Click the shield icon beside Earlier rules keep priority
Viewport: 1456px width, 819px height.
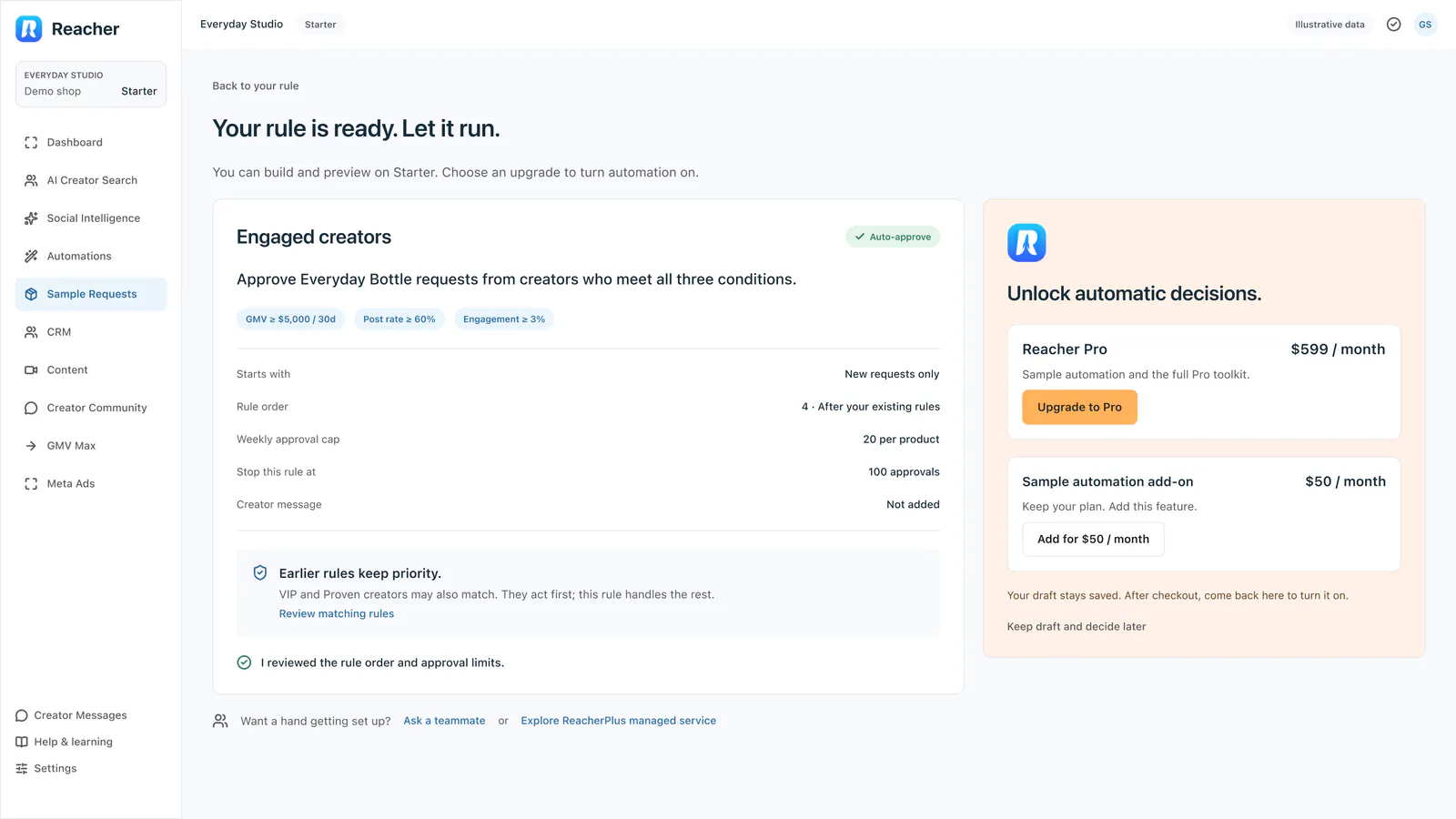point(260,572)
